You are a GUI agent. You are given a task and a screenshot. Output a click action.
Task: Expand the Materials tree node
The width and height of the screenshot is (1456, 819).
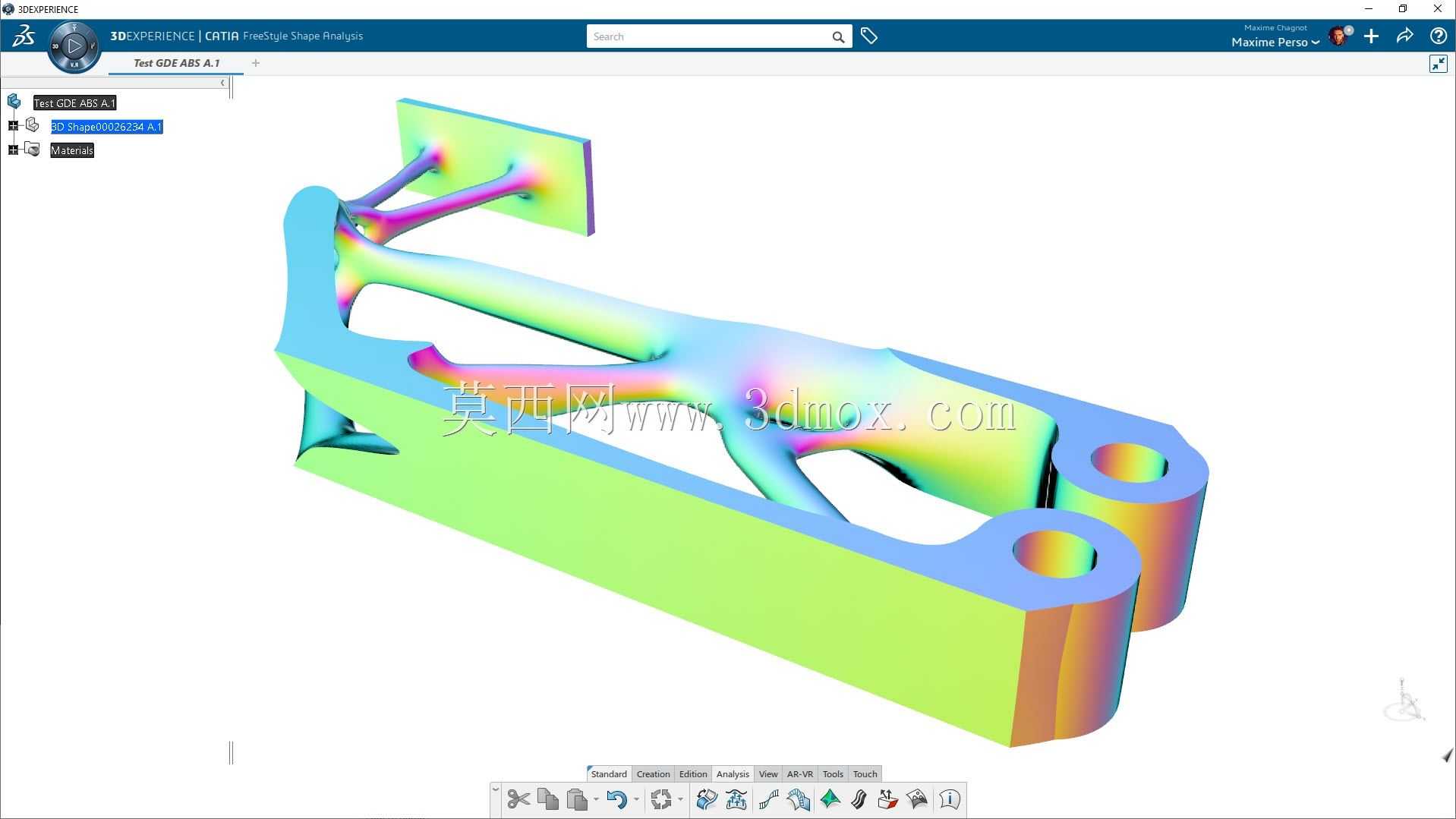(13, 150)
